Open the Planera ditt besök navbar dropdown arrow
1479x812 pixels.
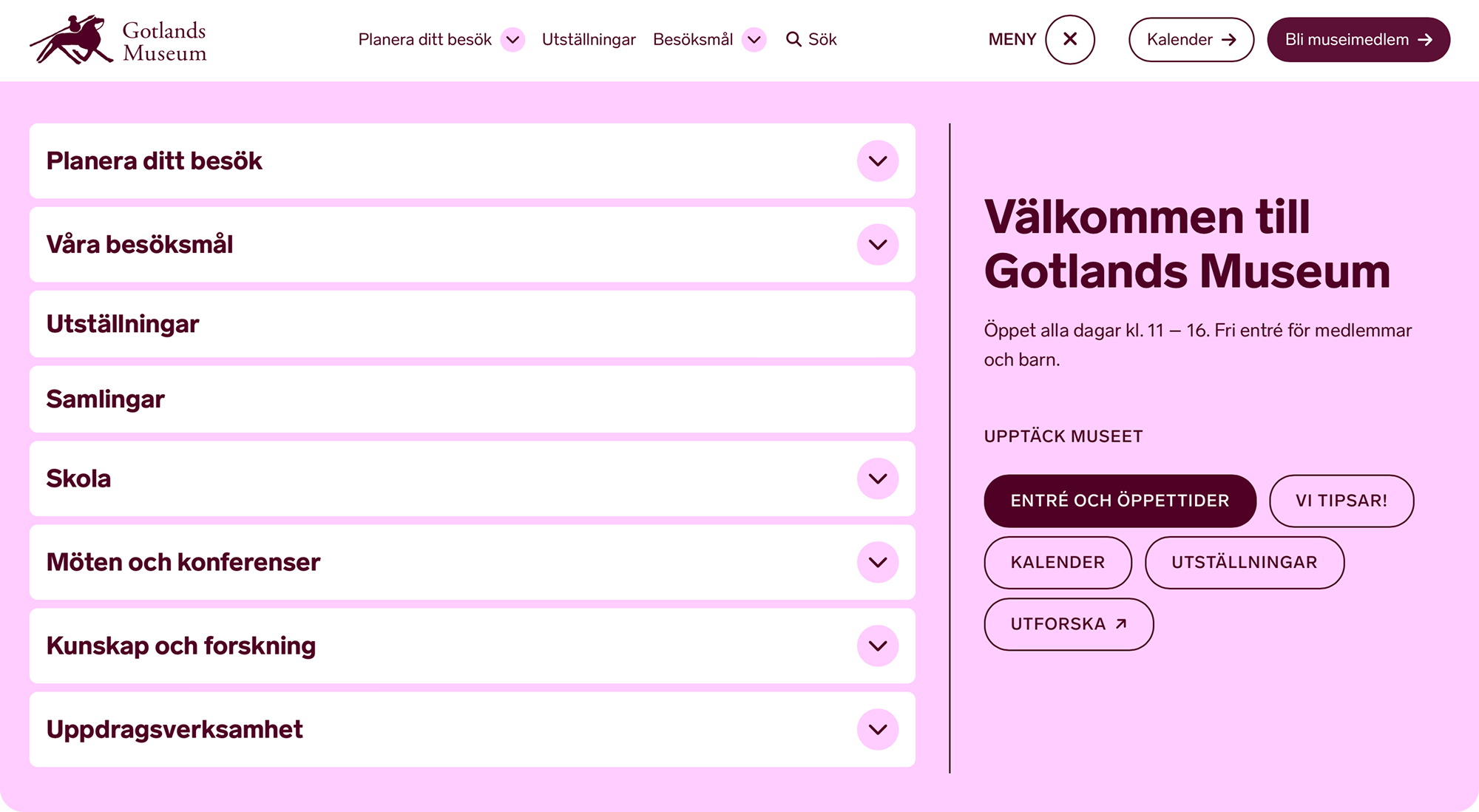click(x=512, y=40)
